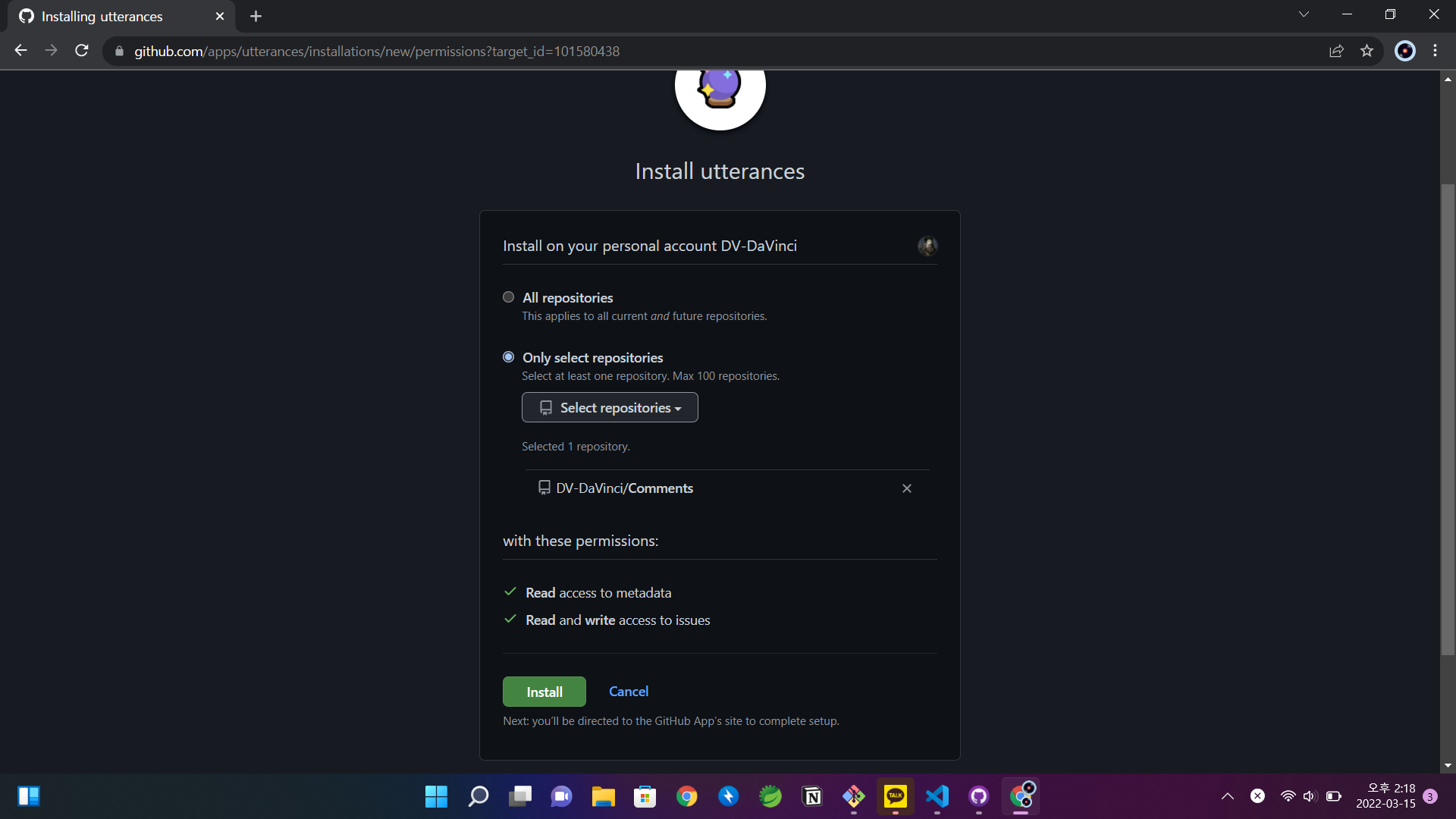Go back to previous page
Screen dimensions: 1456x819
[x=20, y=51]
